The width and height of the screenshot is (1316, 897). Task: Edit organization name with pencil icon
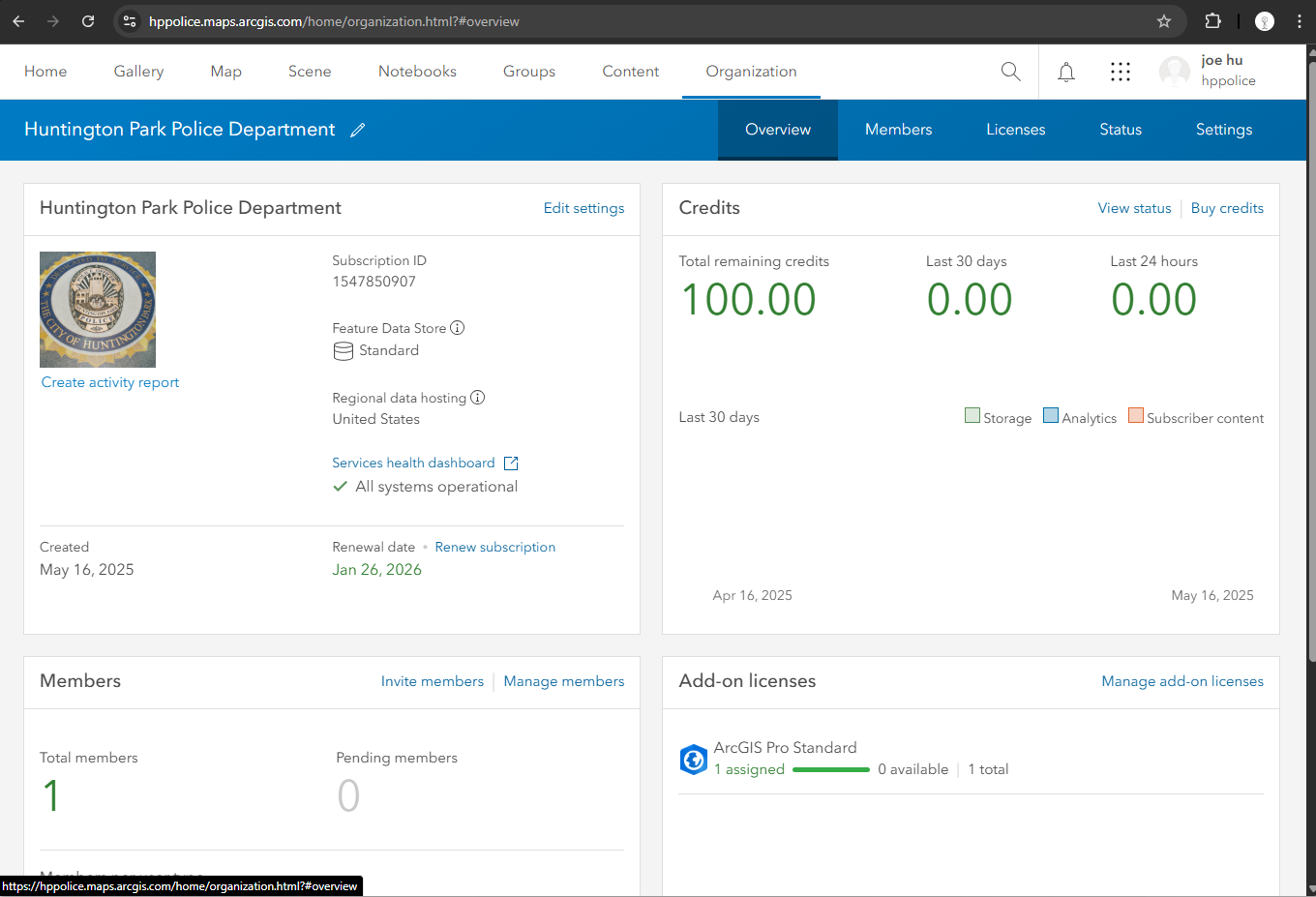tap(358, 130)
